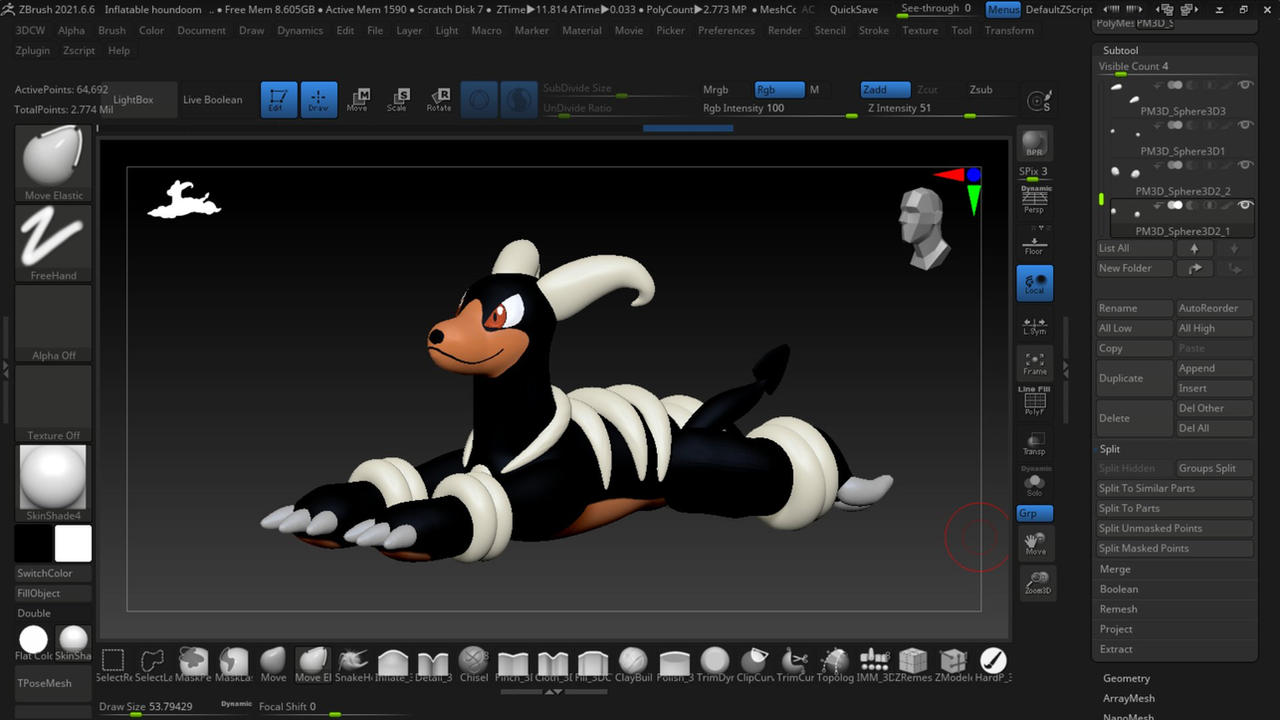The height and width of the screenshot is (720, 1280).
Task: Expand the Remesh subsection
Action: pyautogui.click(x=1118, y=609)
